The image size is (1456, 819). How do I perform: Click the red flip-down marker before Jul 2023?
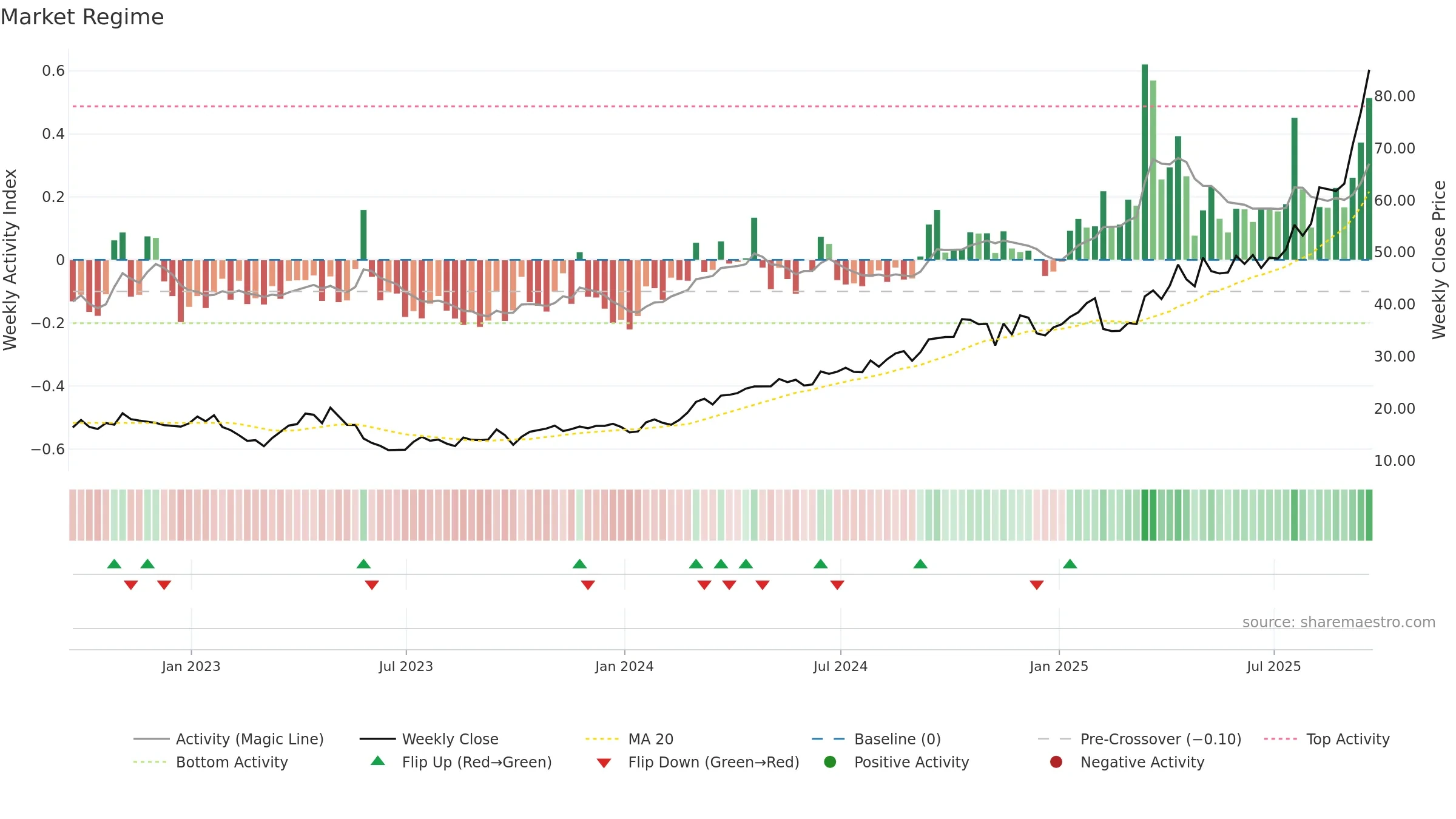(372, 585)
